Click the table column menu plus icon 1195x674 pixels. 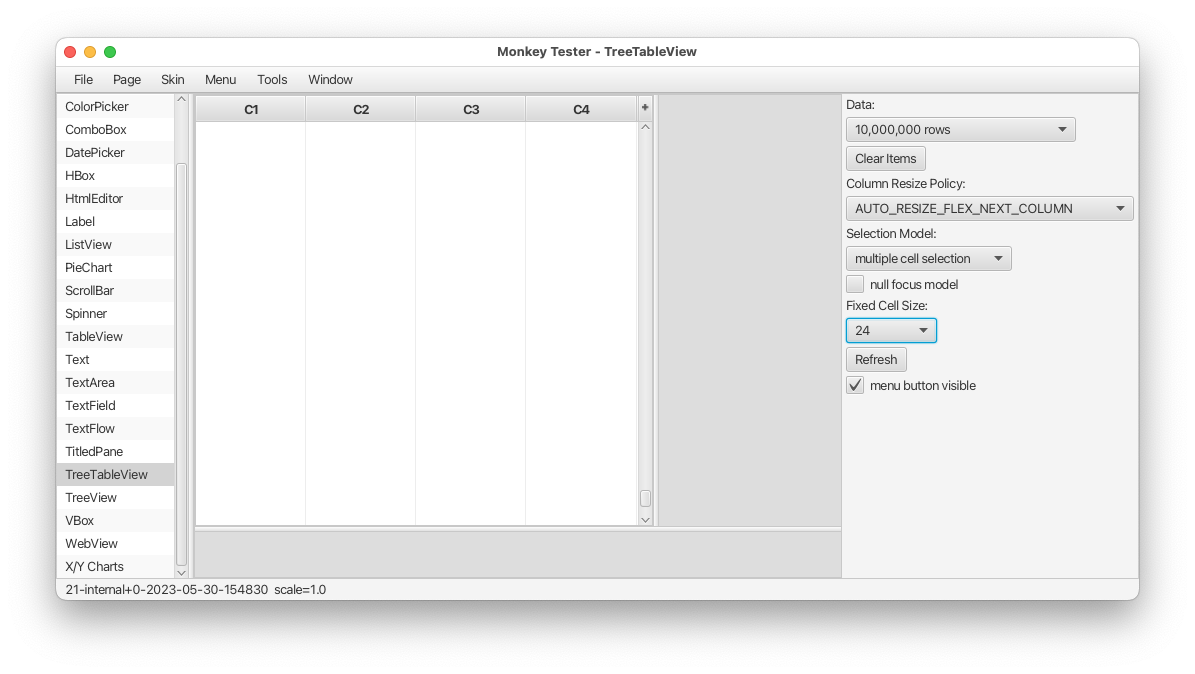(645, 108)
